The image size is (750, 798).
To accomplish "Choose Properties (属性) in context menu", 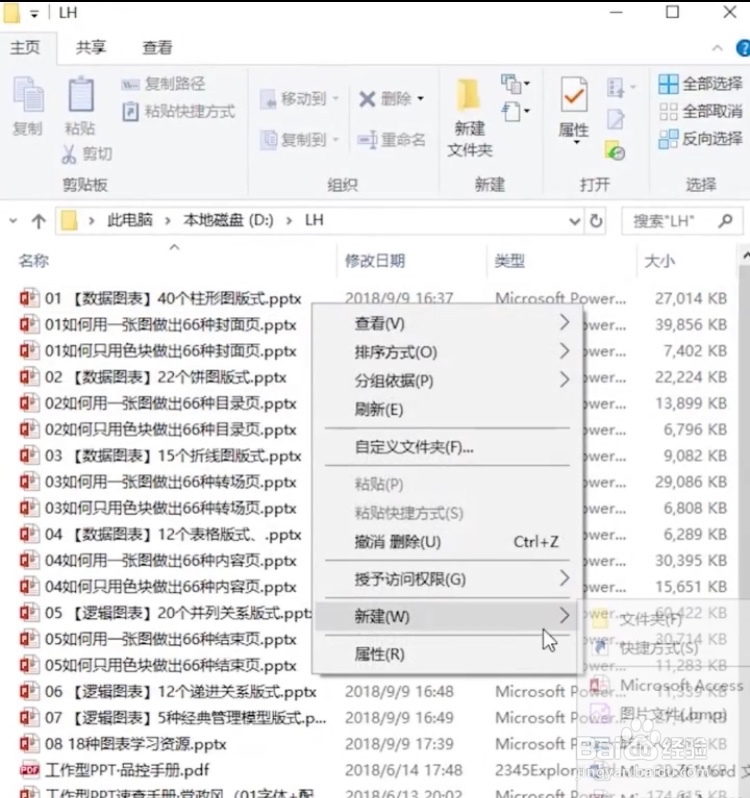I will [447, 654].
